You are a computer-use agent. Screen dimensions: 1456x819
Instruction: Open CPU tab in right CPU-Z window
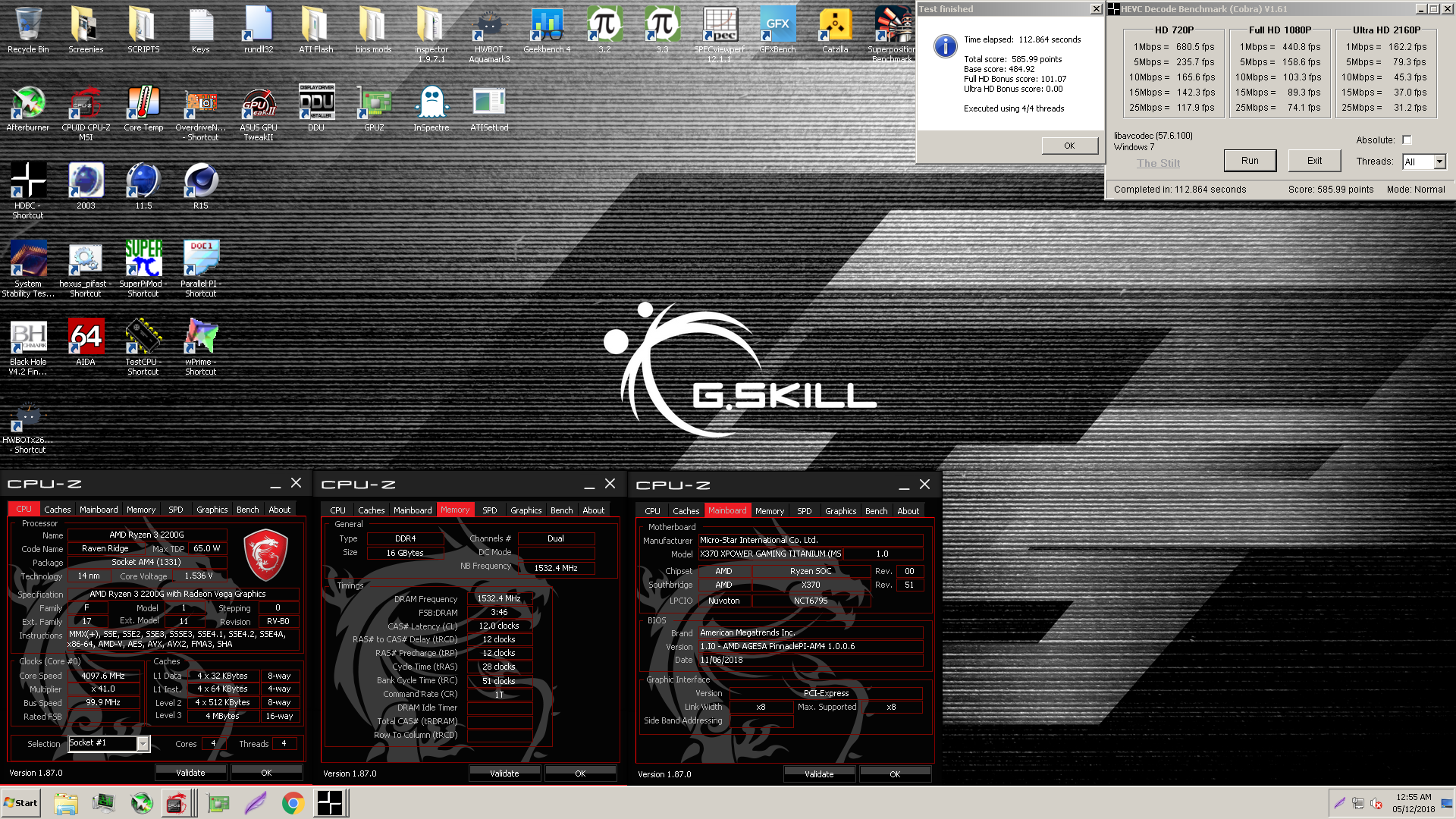pyautogui.click(x=652, y=511)
